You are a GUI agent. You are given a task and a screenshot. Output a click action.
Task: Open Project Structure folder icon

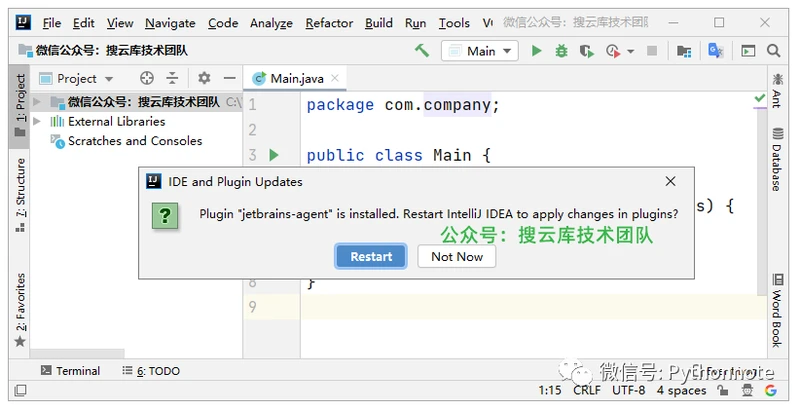(x=684, y=51)
